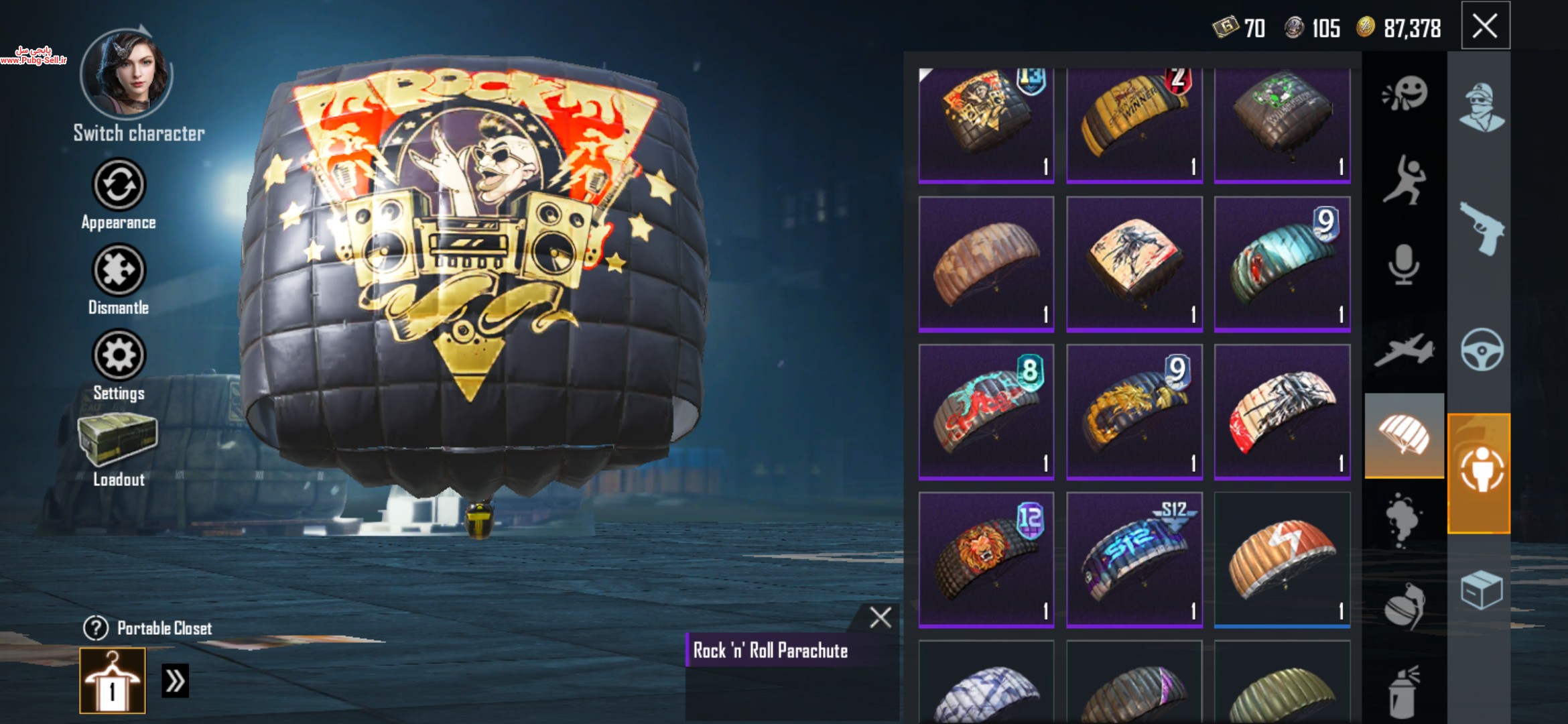Select the grenade skin category
The width and height of the screenshot is (1568, 724).
point(1404,606)
